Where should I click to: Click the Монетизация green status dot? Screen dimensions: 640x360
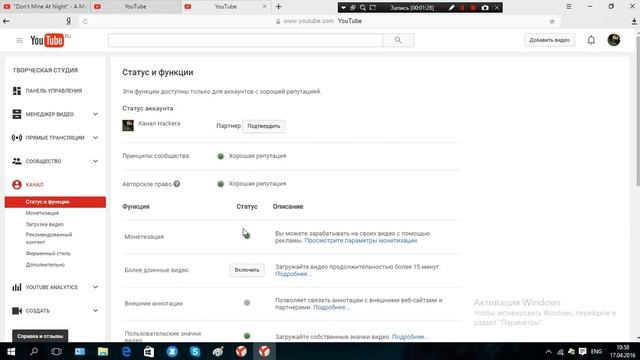[247, 236]
